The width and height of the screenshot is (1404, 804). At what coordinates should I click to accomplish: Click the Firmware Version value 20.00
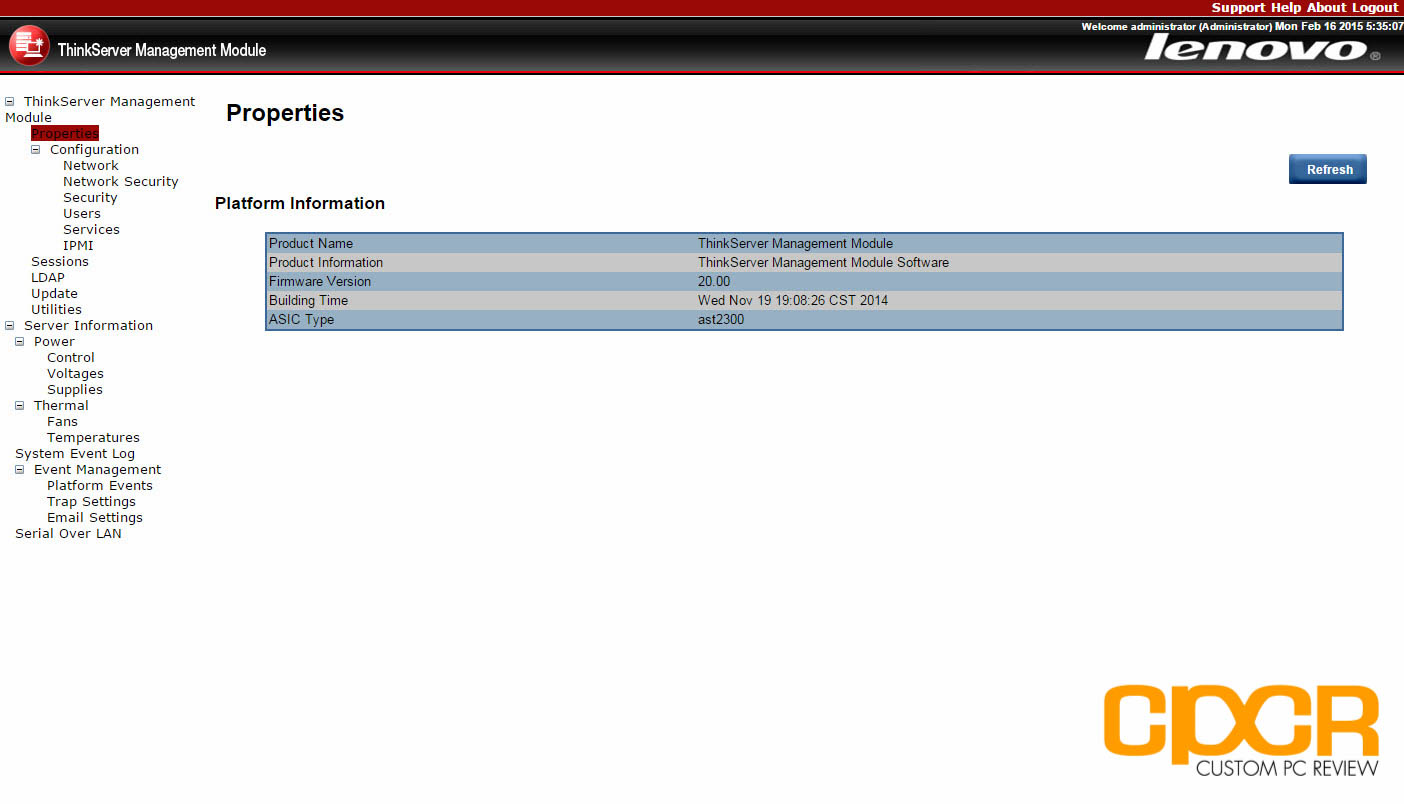pos(714,282)
